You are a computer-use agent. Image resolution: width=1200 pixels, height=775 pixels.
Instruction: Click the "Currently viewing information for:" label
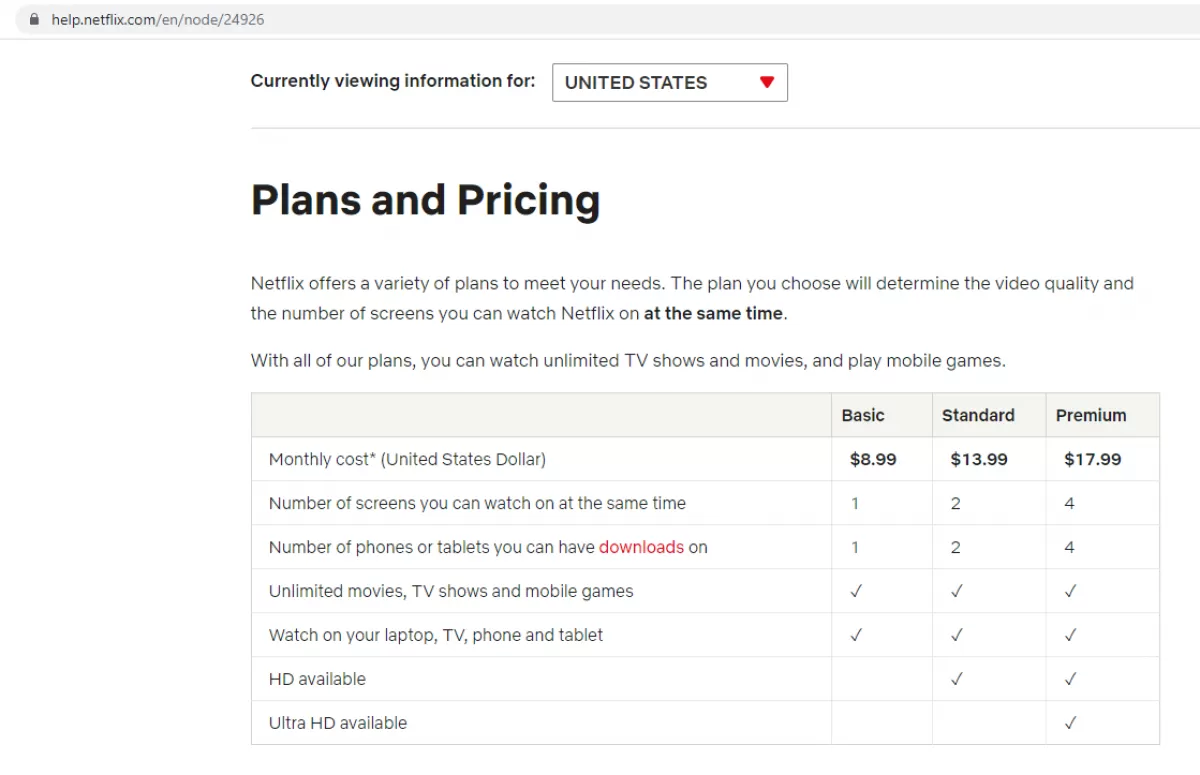(x=393, y=81)
